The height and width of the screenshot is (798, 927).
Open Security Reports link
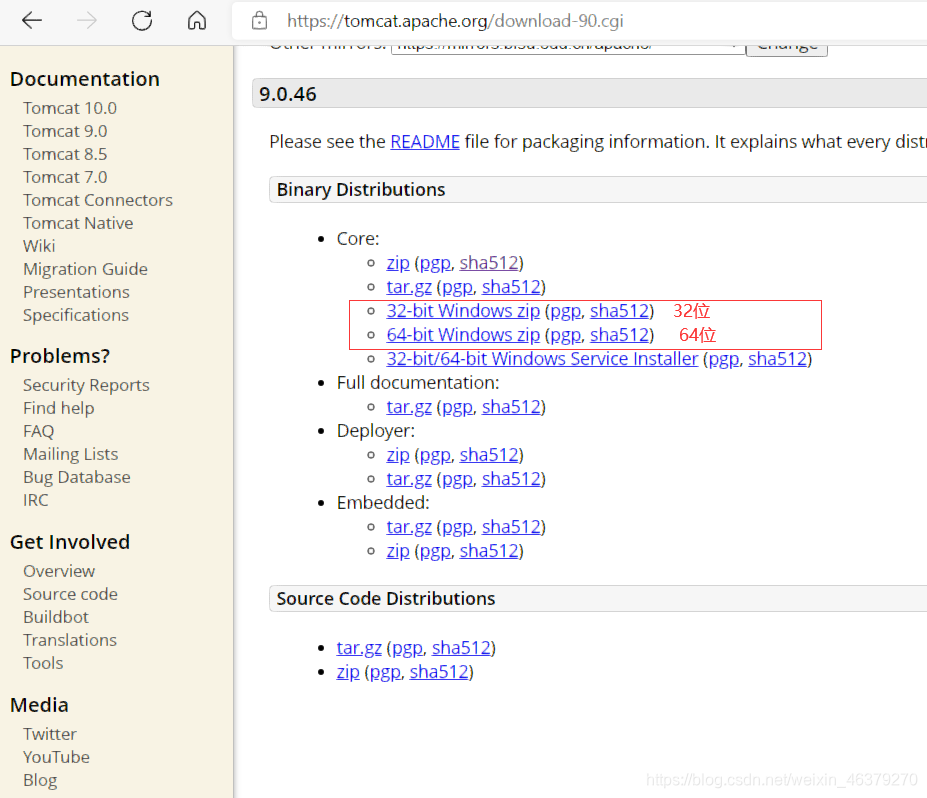pos(86,385)
